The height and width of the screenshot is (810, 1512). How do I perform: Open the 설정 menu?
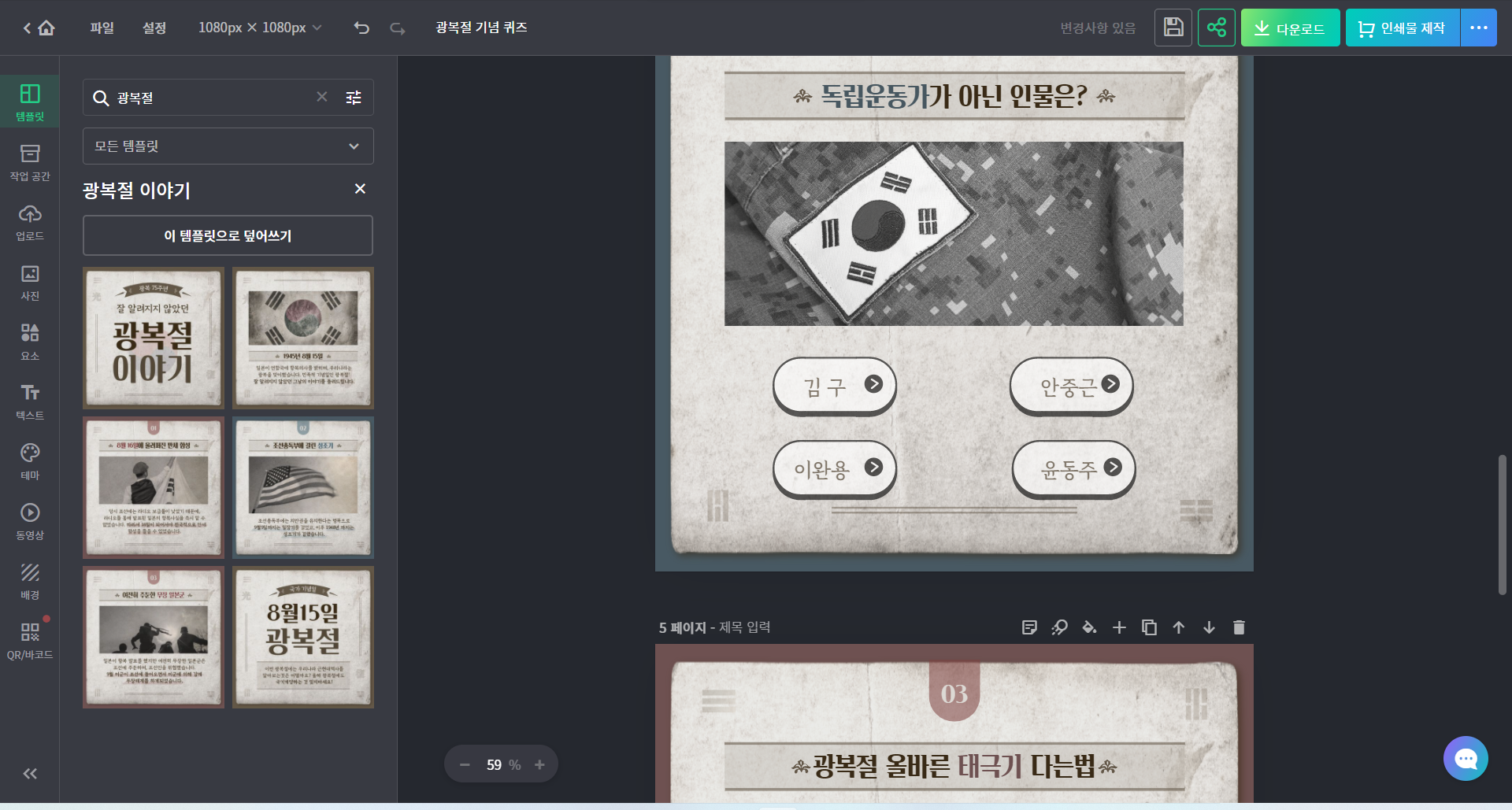[x=154, y=28]
